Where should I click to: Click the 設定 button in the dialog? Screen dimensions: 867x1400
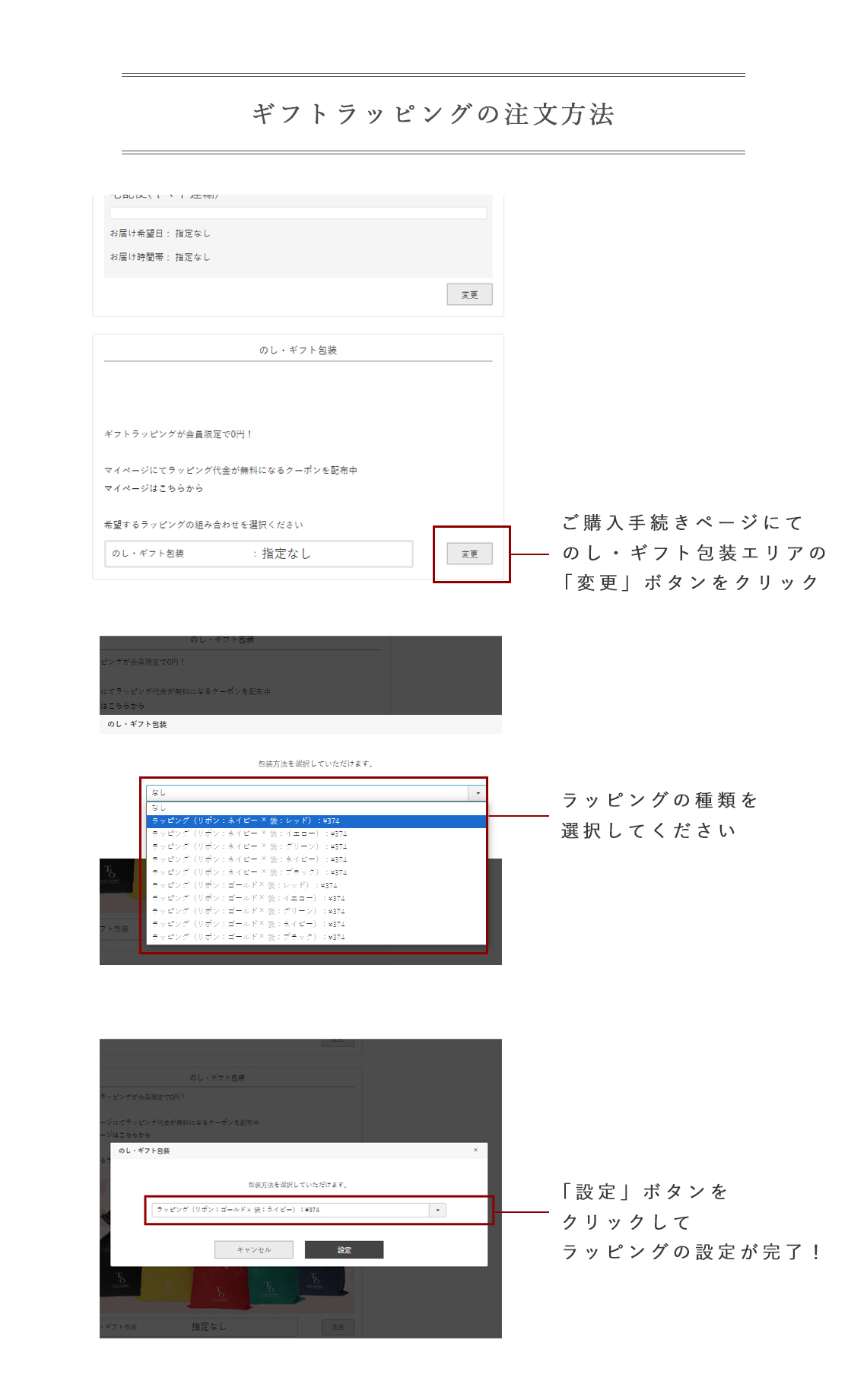click(344, 1249)
